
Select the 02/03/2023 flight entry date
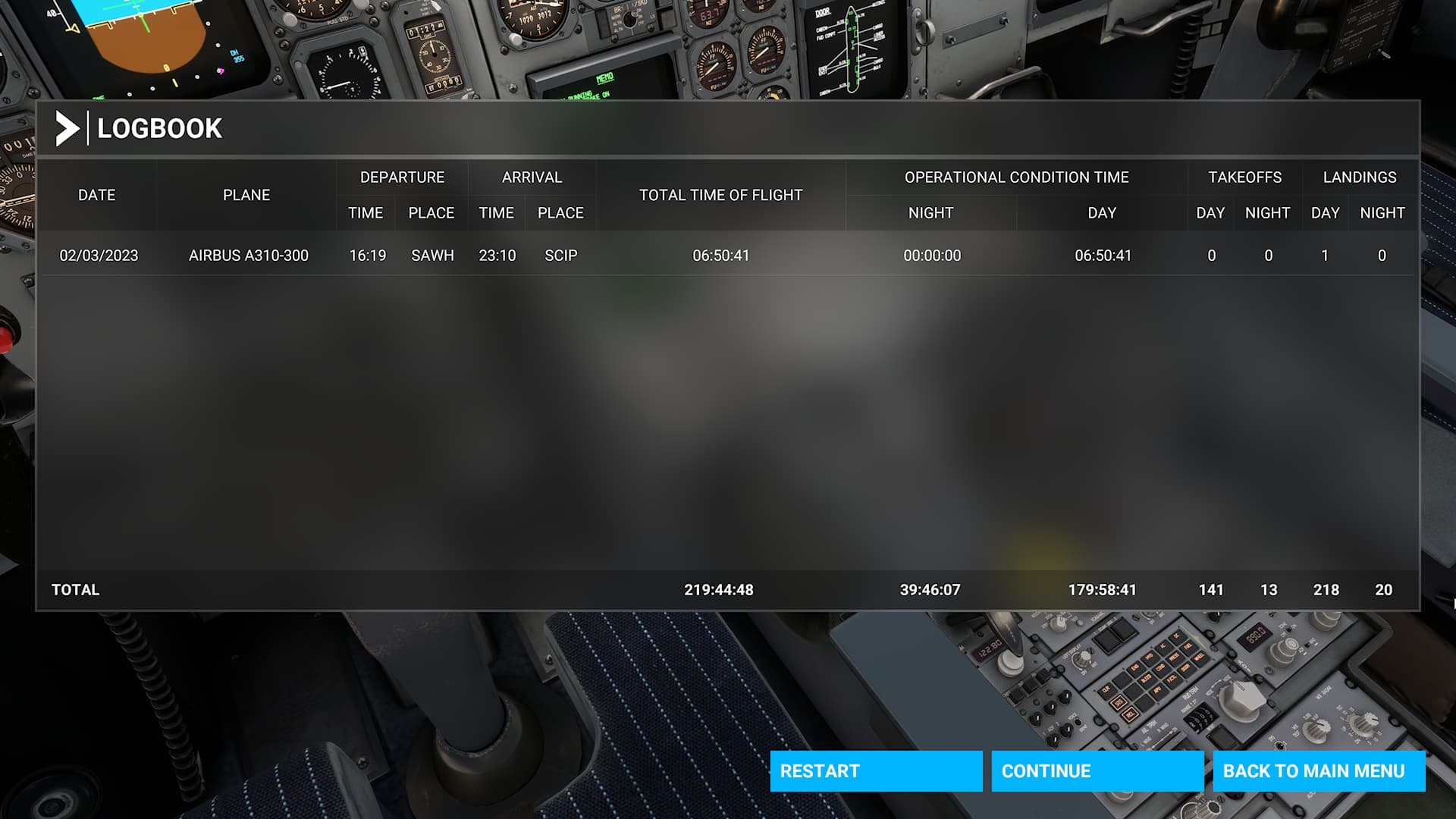pyautogui.click(x=99, y=256)
